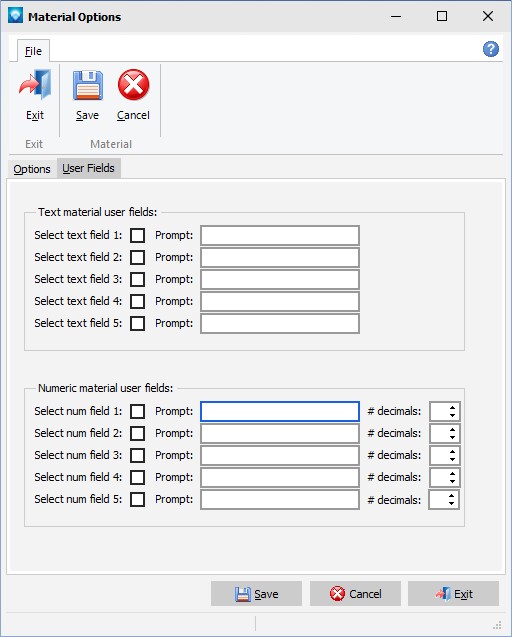Decrease decimals for num field 3
512x637 pixels.
(x=452, y=459)
